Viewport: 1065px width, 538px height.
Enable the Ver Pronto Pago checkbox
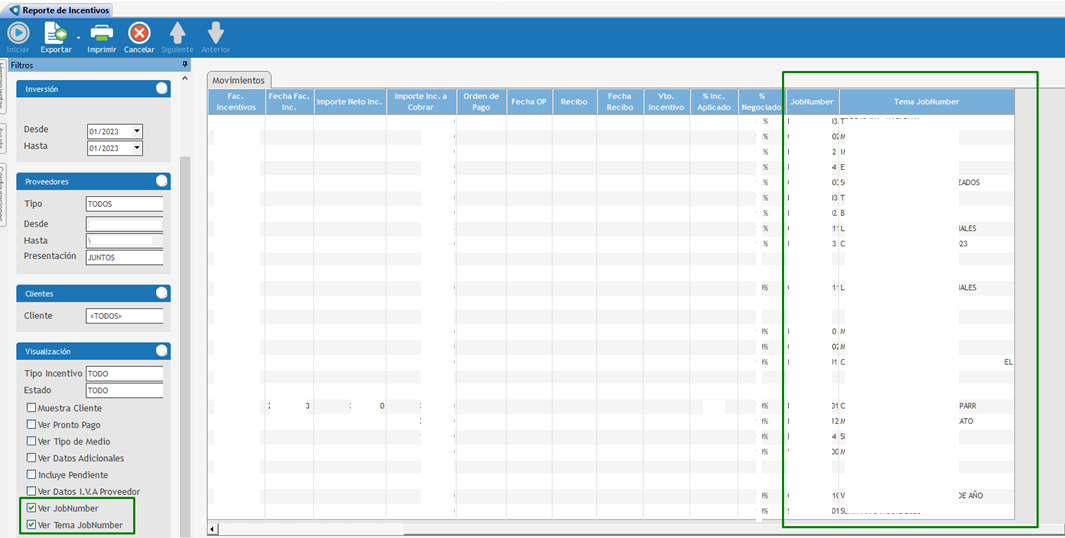tap(31, 424)
